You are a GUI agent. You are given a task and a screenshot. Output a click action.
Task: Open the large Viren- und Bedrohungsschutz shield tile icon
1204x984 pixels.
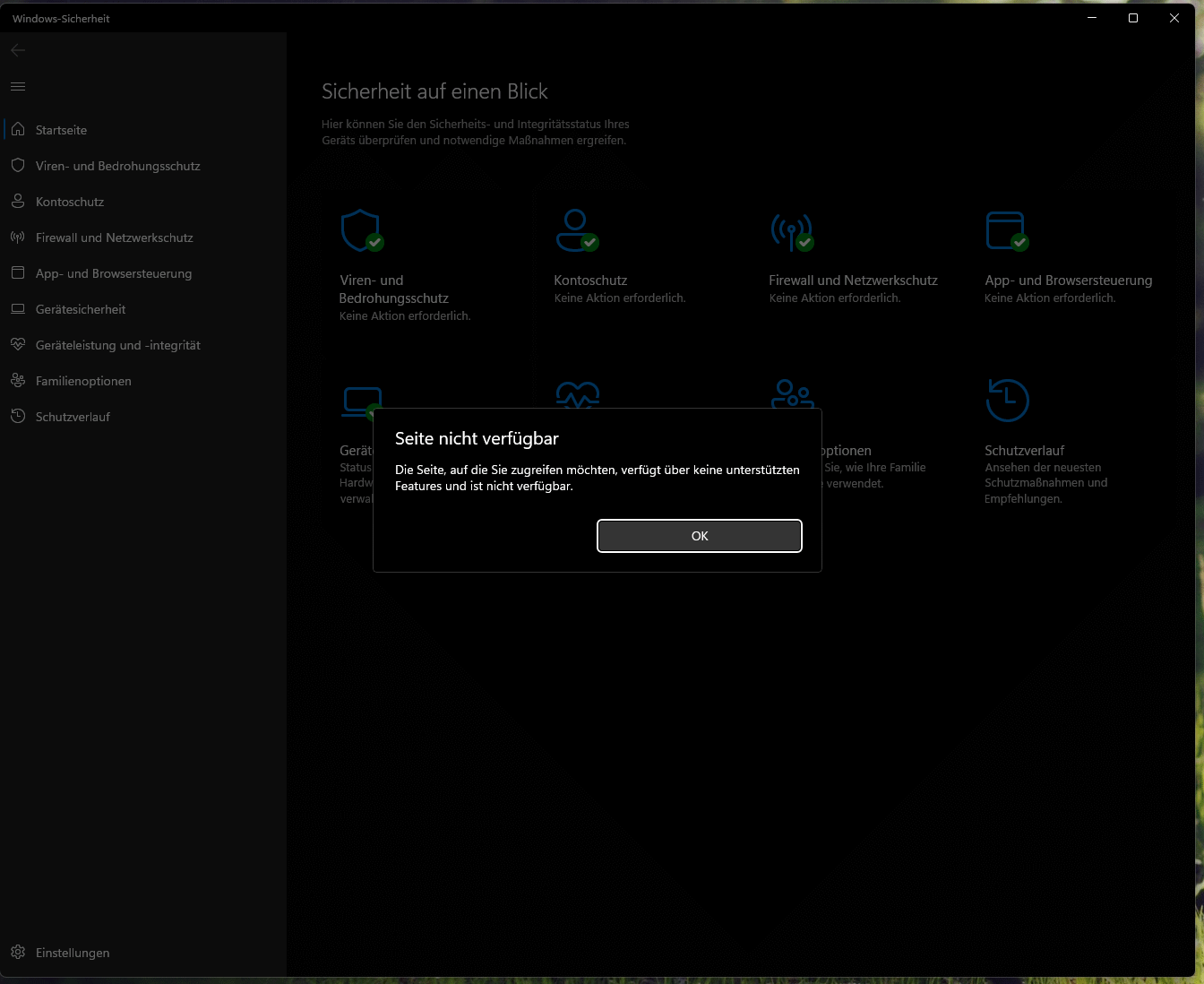click(362, 231)
